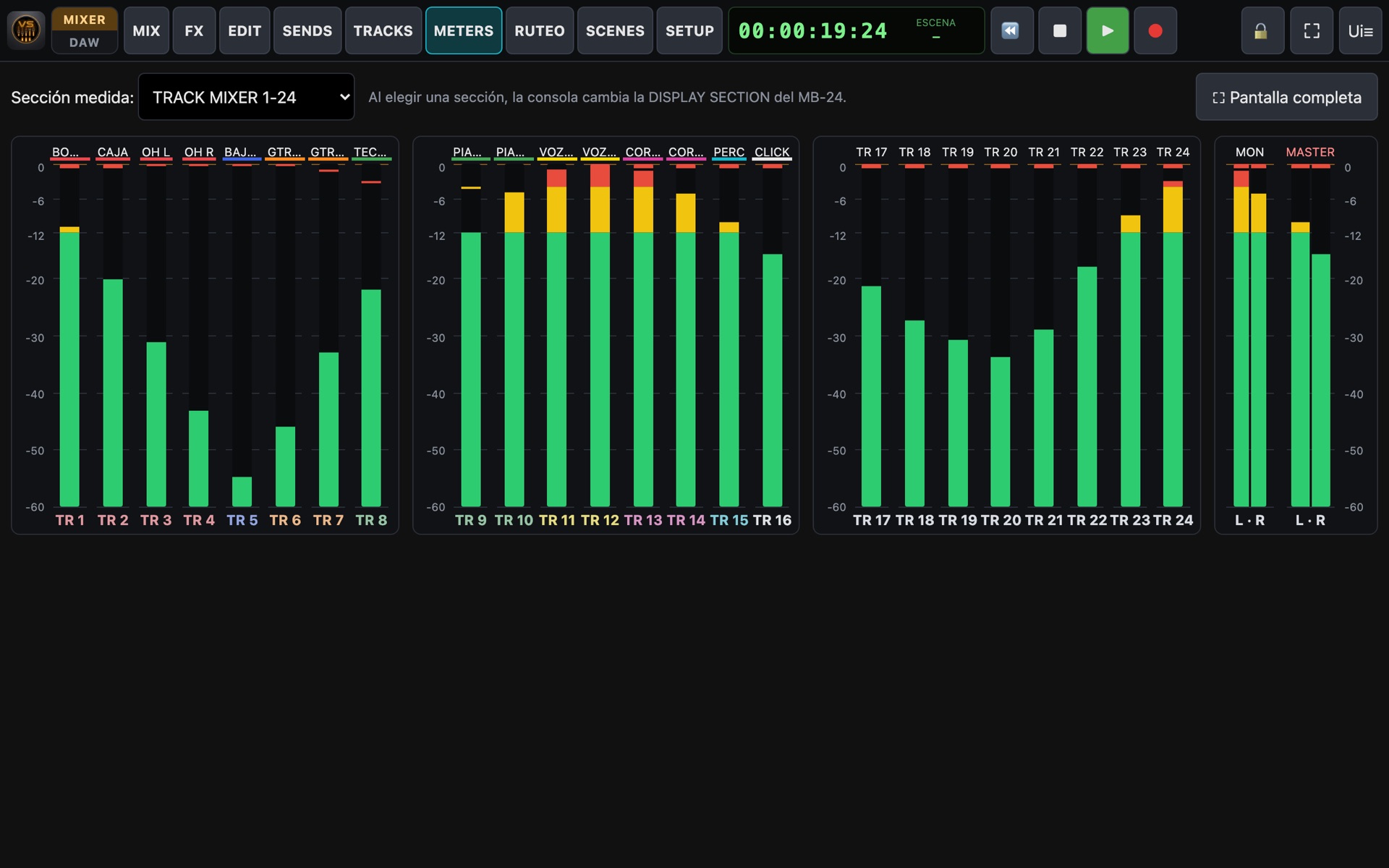Click the CLICK track name
The image size is (1389, 868).
pos(772,152)
